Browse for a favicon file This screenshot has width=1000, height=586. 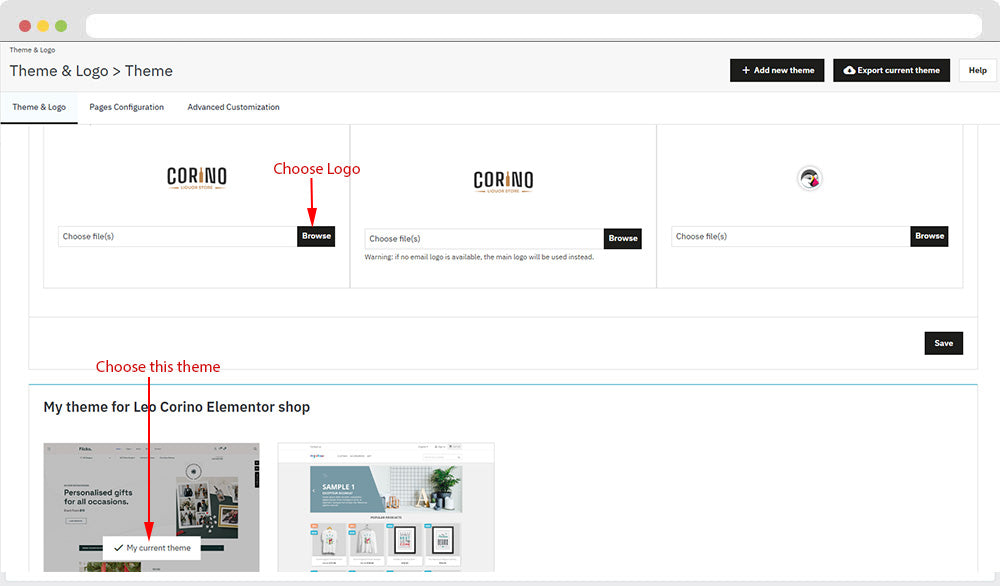929,236
